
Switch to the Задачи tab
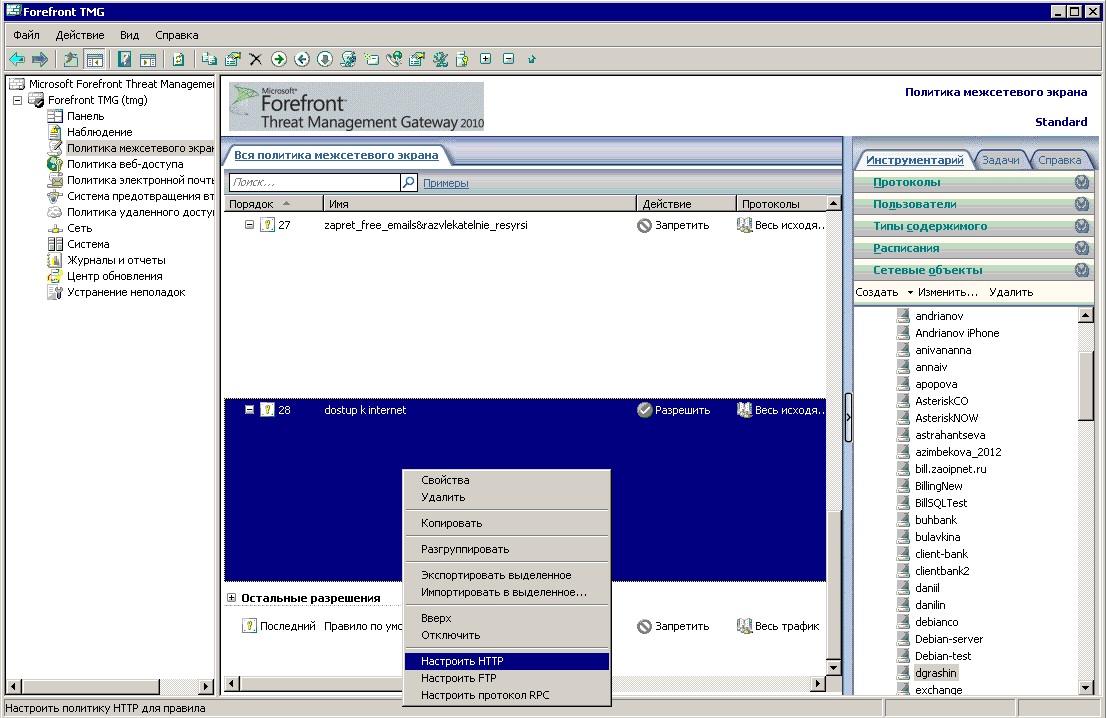(1000, 160)
